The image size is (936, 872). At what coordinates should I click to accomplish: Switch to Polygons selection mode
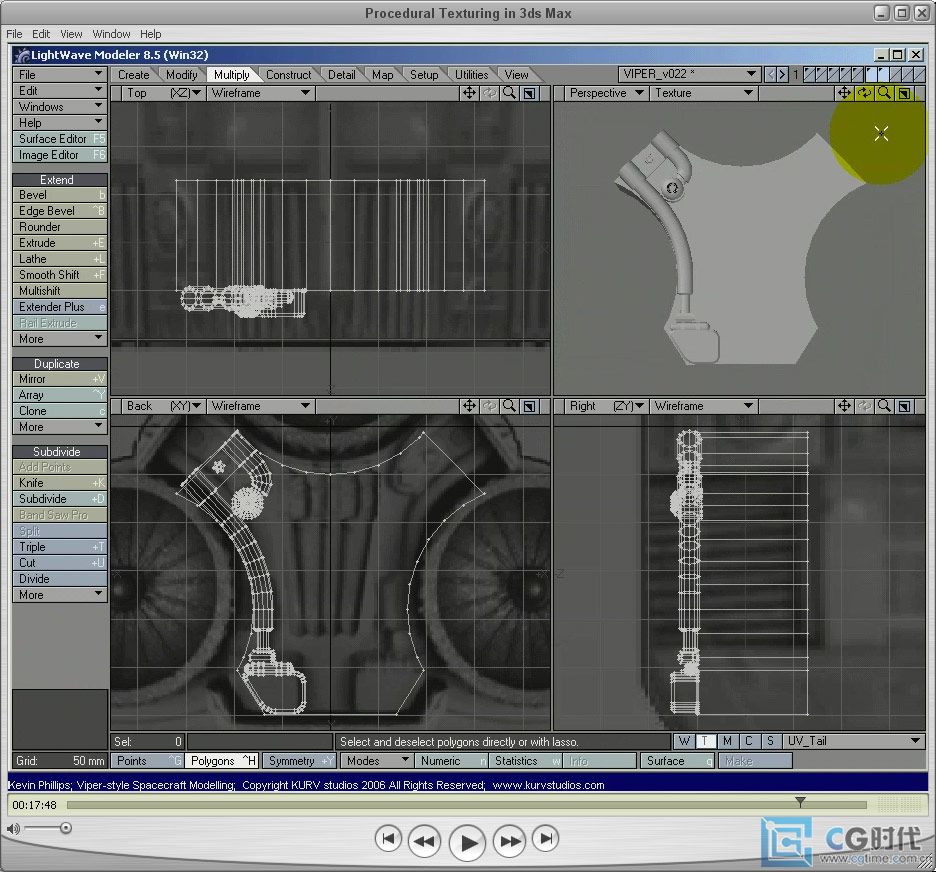click(221, 761)
